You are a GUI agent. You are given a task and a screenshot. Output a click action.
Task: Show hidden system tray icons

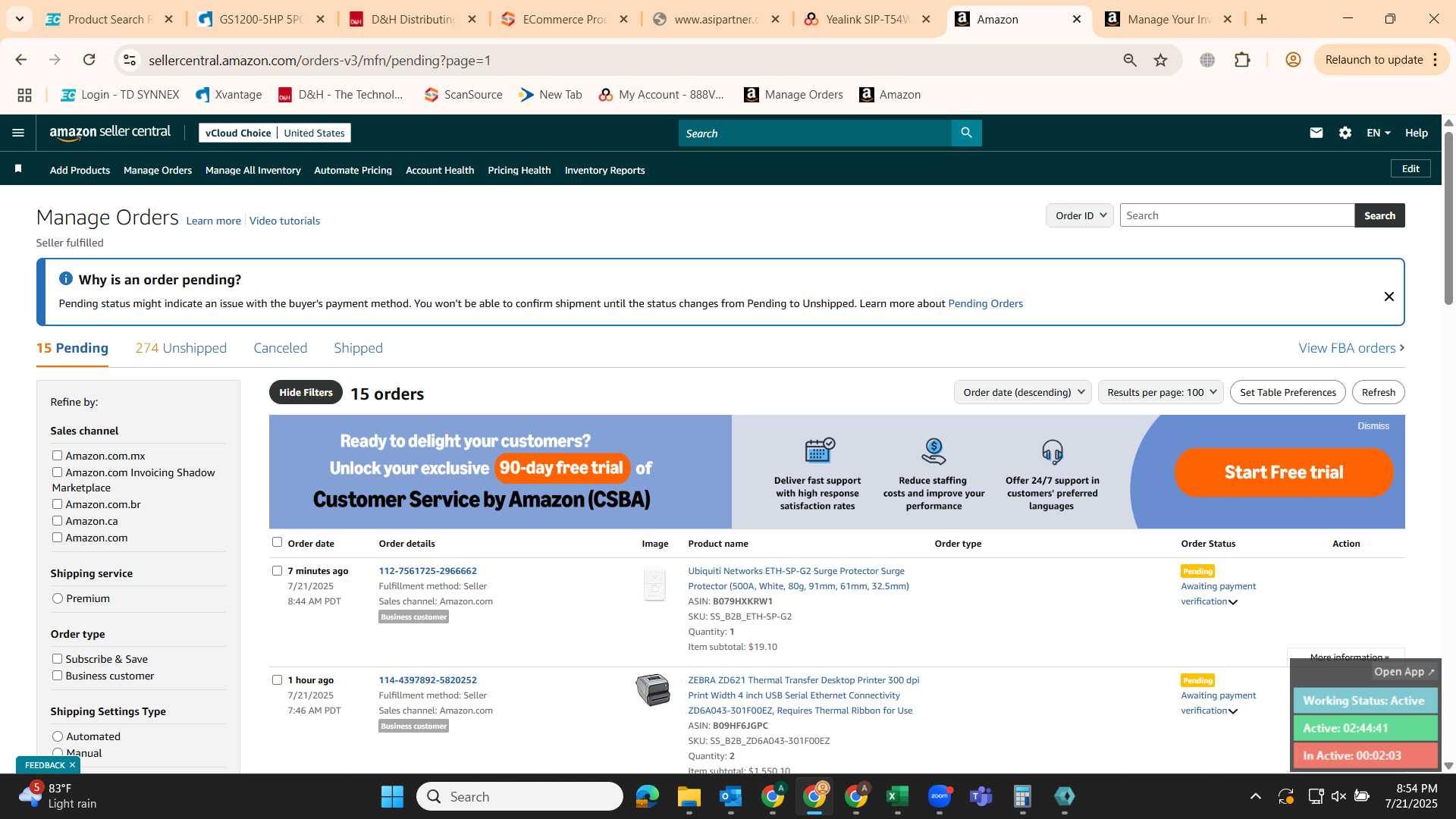pyautogui.click(x=1256, y=796)
